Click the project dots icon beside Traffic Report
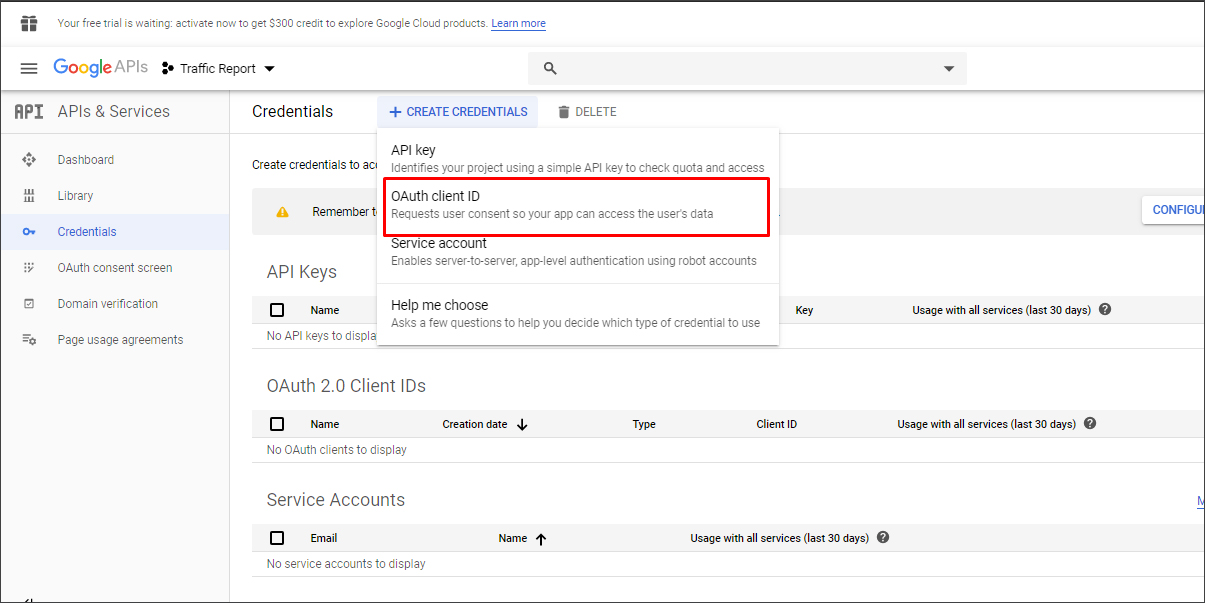 point(168,69)
